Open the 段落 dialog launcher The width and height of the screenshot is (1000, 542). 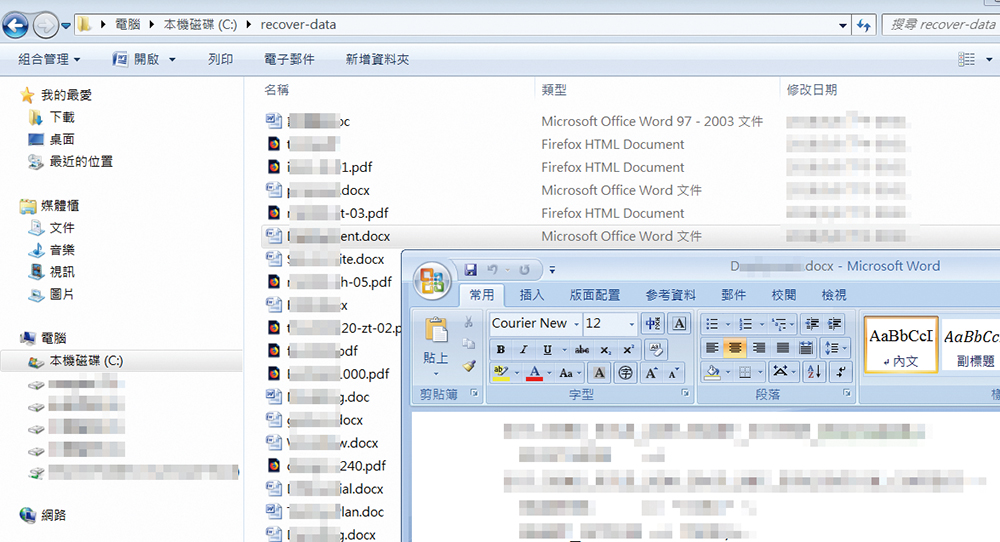(847, 393)
